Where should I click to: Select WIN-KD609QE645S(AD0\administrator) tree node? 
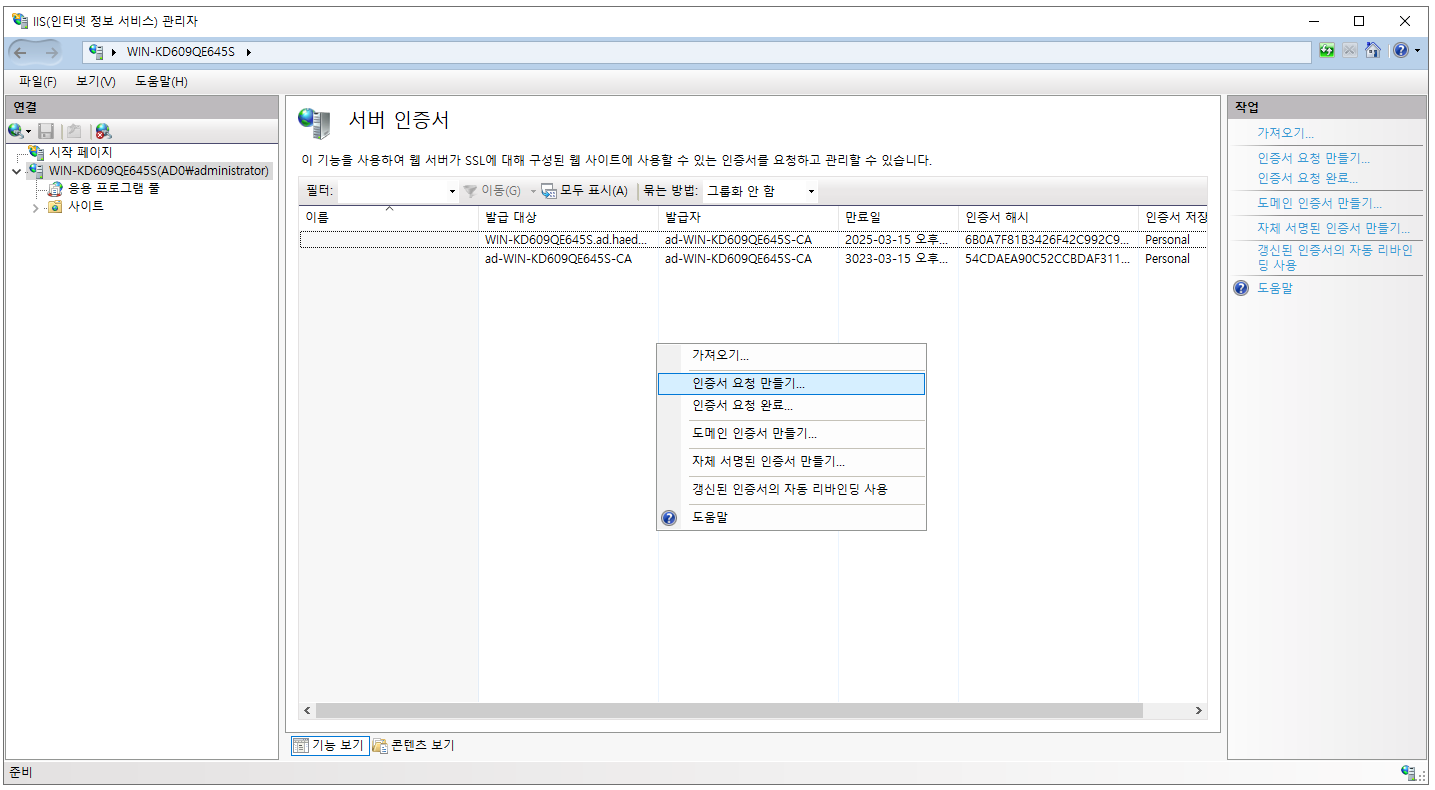[x=159, y=171]
